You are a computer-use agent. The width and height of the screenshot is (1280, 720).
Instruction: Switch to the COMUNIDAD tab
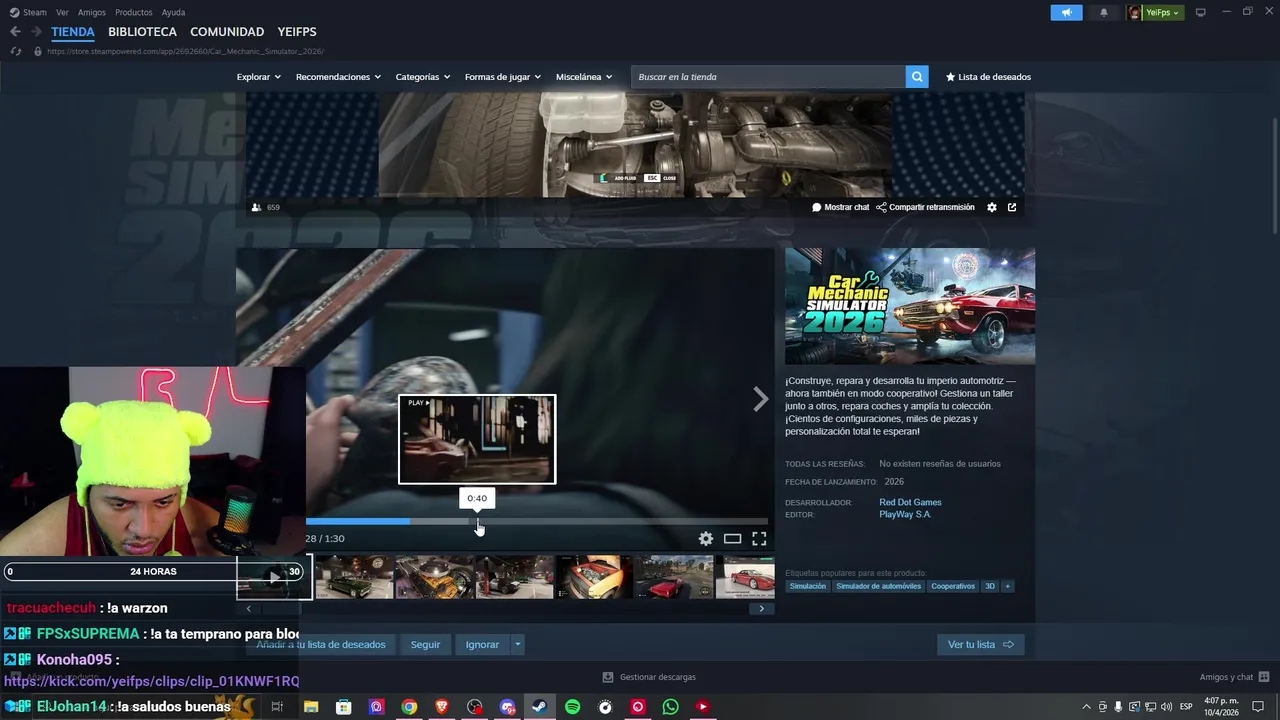227,32
